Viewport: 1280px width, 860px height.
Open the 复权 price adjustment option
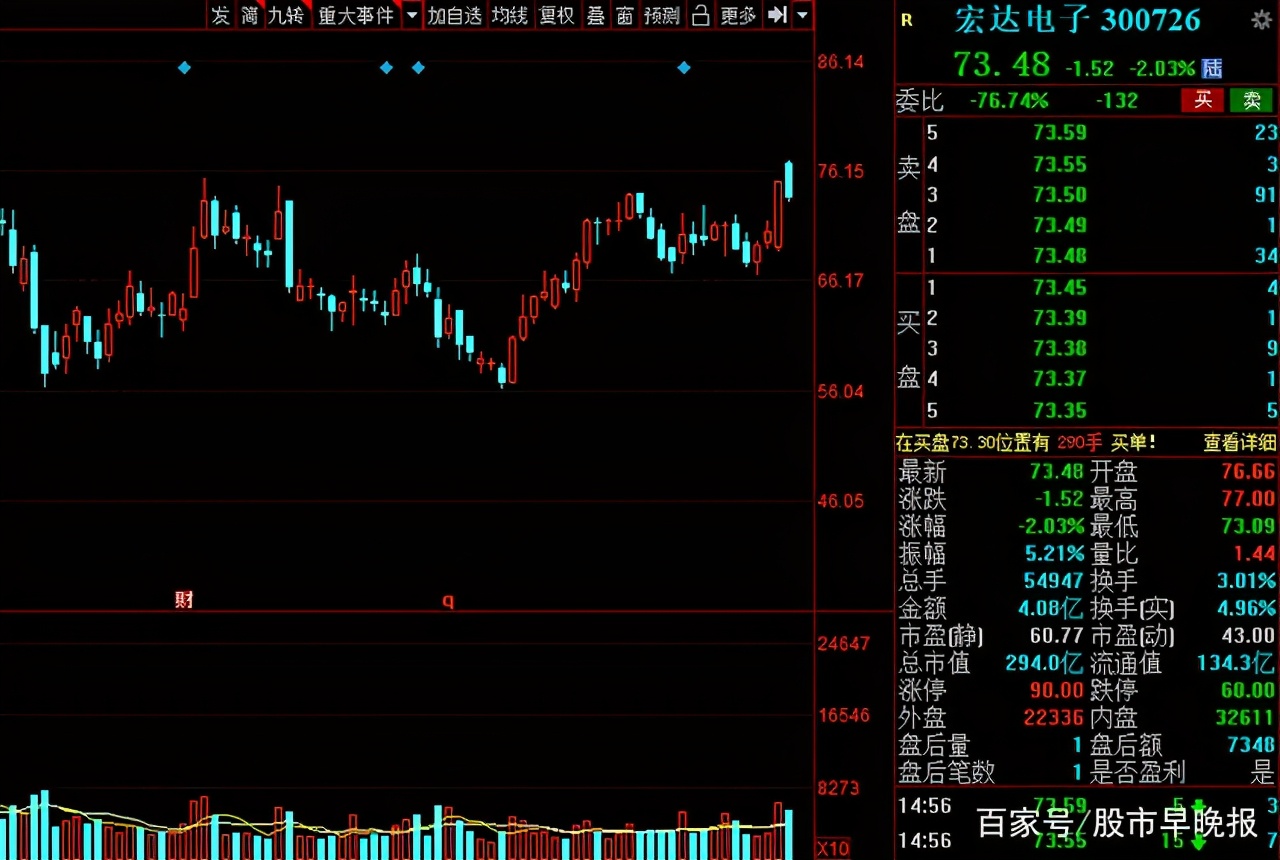tap(556, 15)
